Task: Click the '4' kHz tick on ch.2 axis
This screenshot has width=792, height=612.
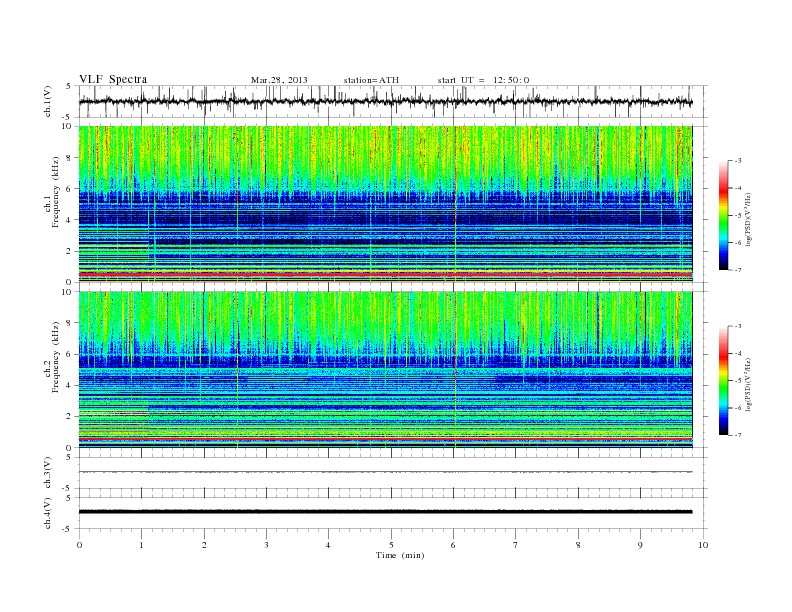Action: click(69, 385)
